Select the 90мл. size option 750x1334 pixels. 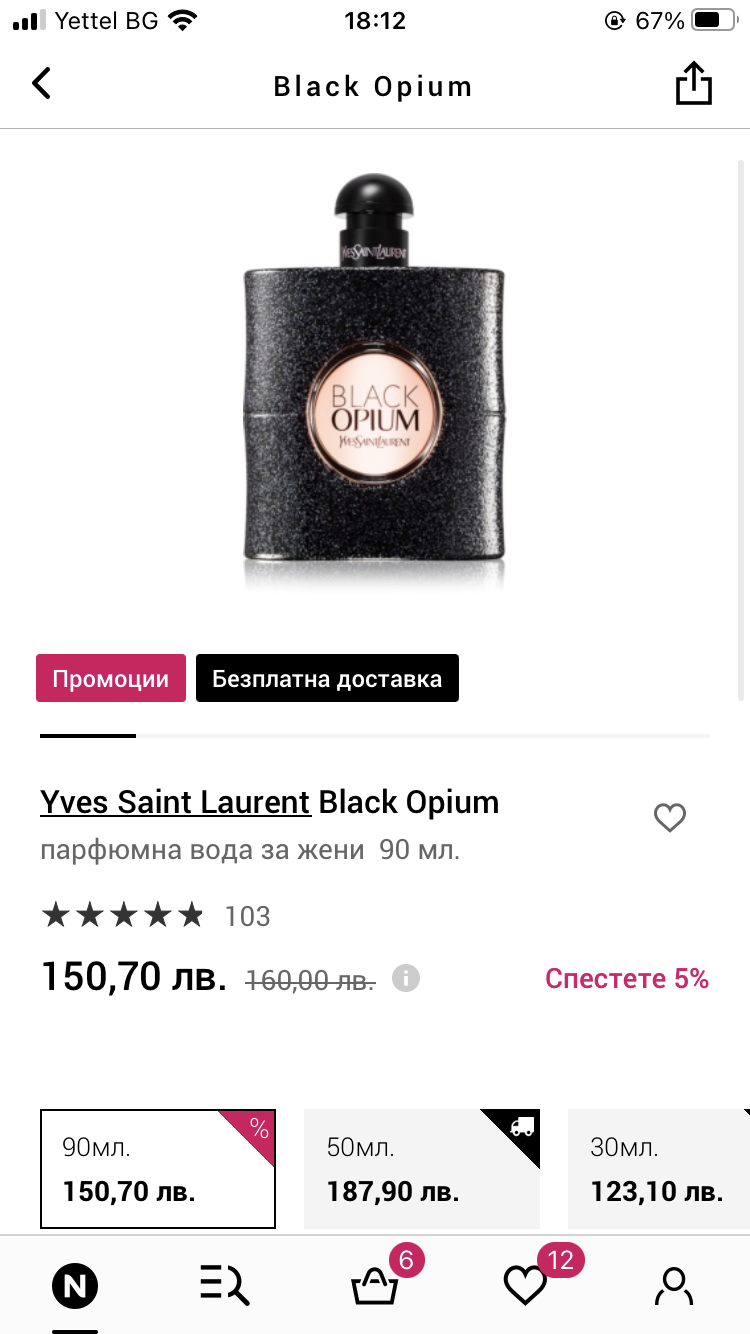158,1168
